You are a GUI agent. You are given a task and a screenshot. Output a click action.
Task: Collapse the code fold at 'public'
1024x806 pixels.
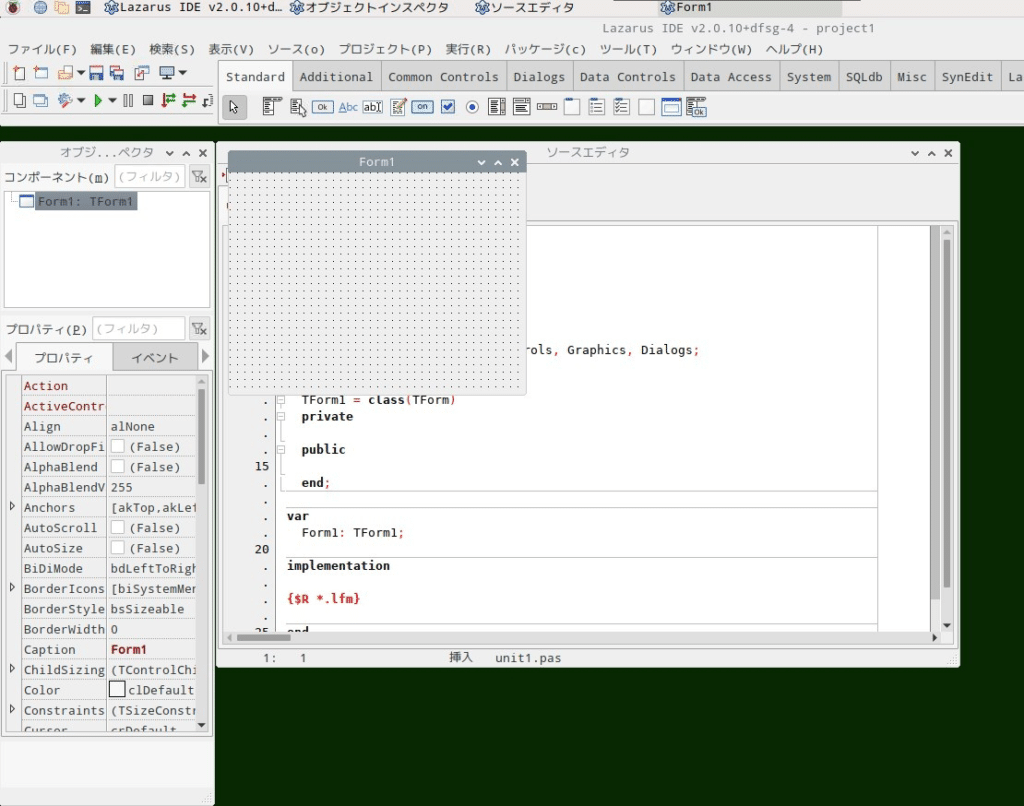[x=281, y=449]
